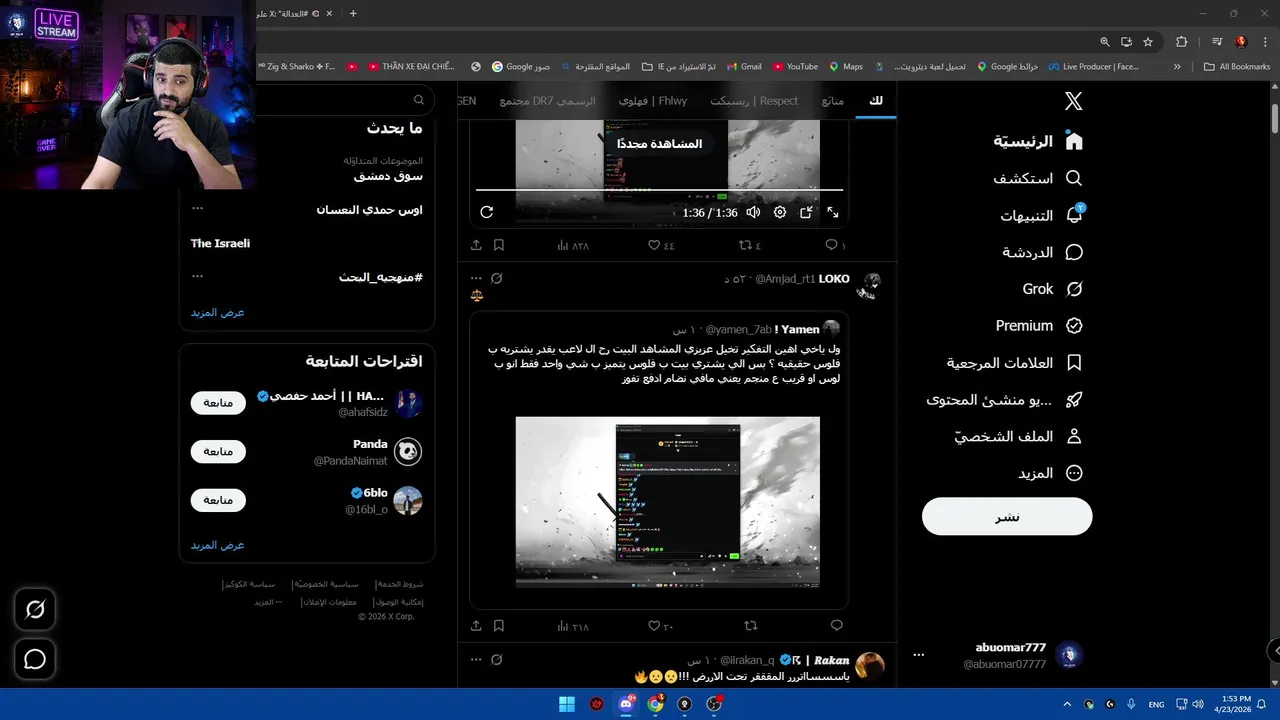Open Explore (استكشف) in the sidebar

(1038, 178)
